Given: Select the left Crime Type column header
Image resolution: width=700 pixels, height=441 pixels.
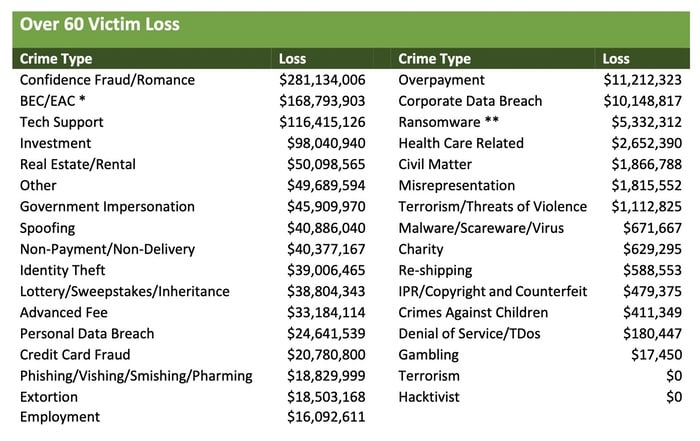Looking at the screenshot, I should 56,58.
